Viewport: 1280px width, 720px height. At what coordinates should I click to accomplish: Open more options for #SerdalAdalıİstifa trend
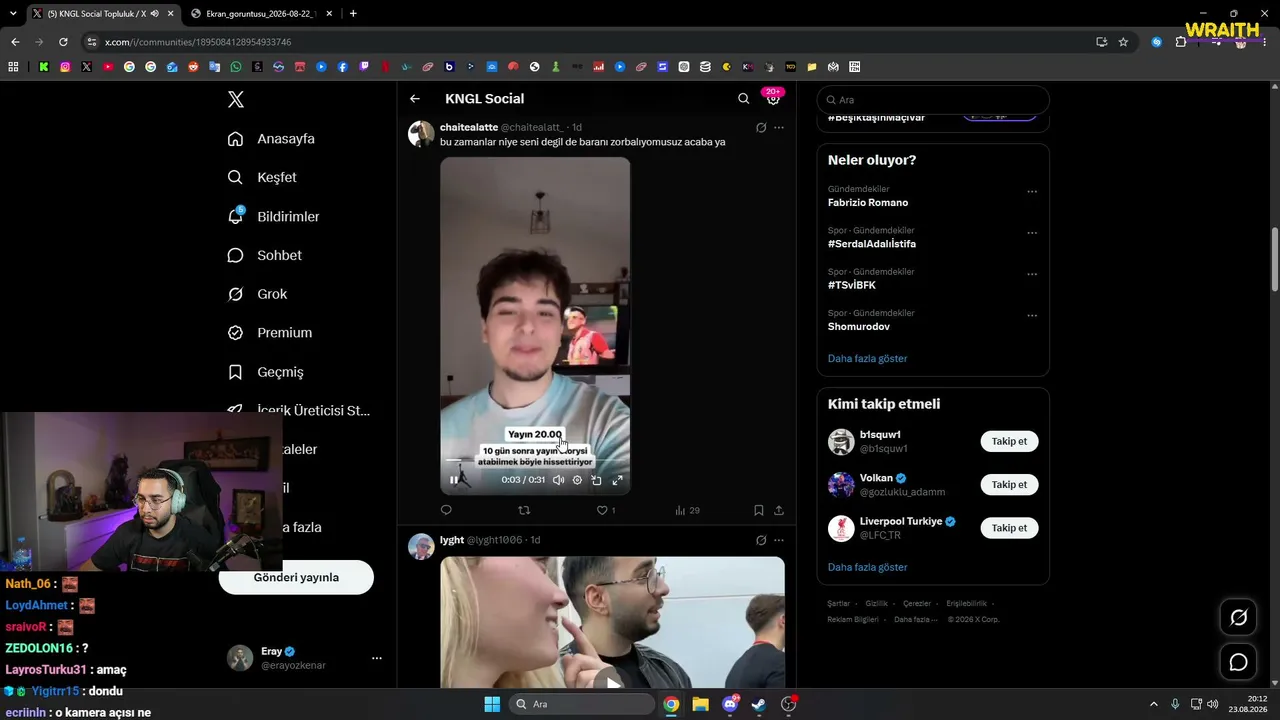(x=1032, y=233)
